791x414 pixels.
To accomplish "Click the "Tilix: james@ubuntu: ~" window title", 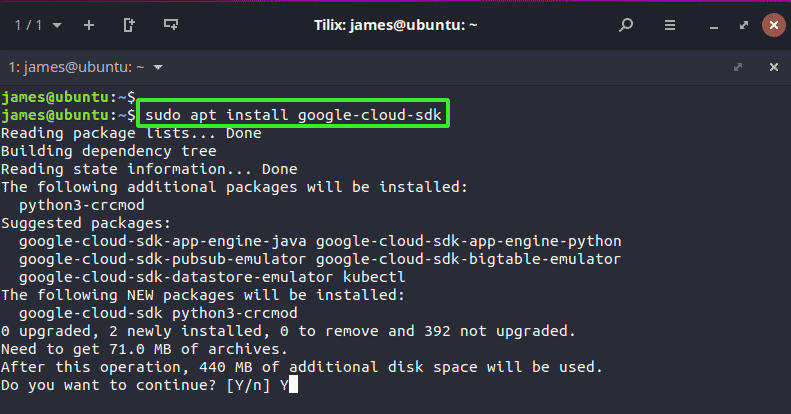I will (396, 25).
